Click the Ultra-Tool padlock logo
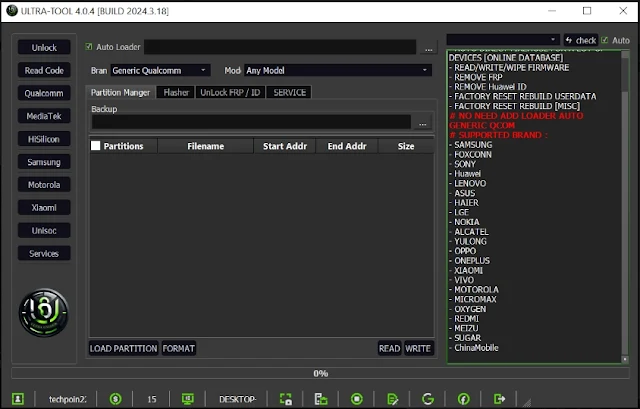640x409 pixels. (44, 312)
